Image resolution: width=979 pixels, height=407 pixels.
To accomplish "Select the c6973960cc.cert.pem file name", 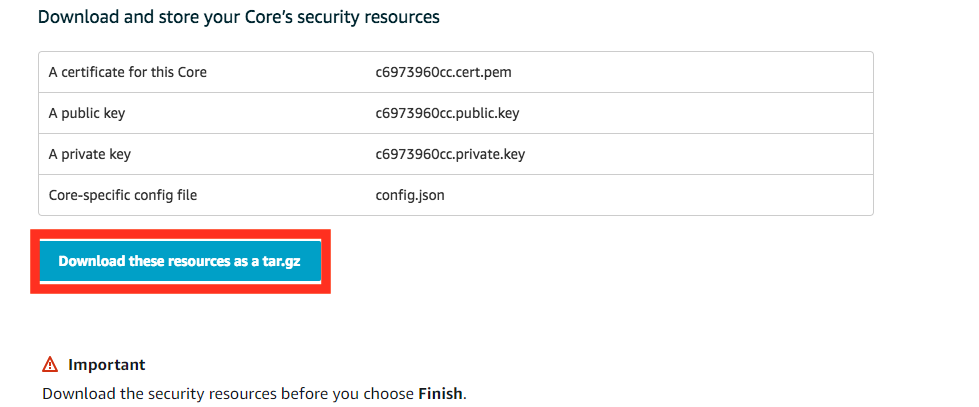I will click(443, 72).
